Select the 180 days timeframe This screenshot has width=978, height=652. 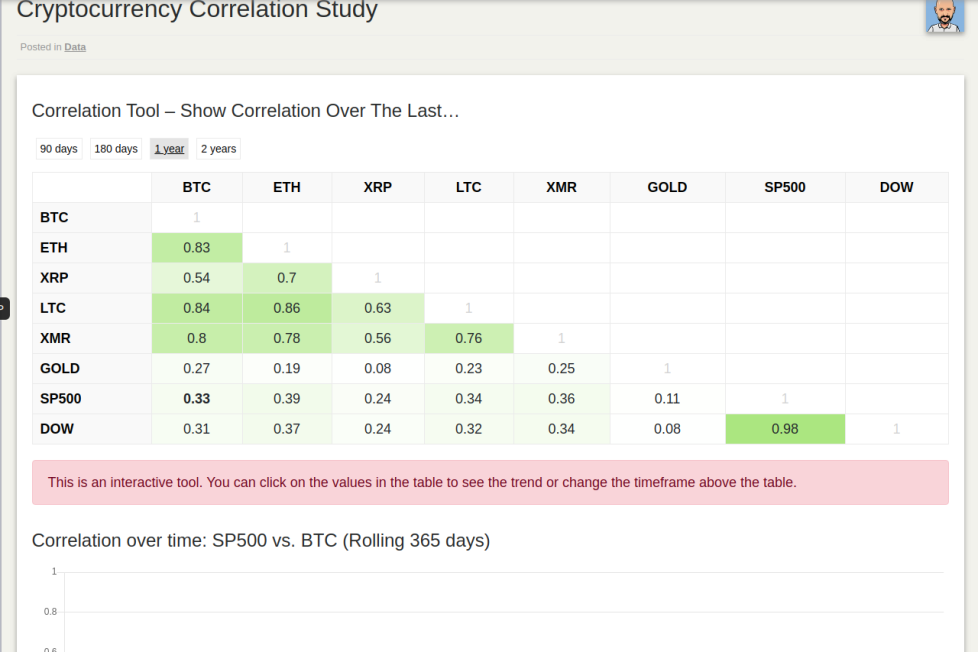116,149
